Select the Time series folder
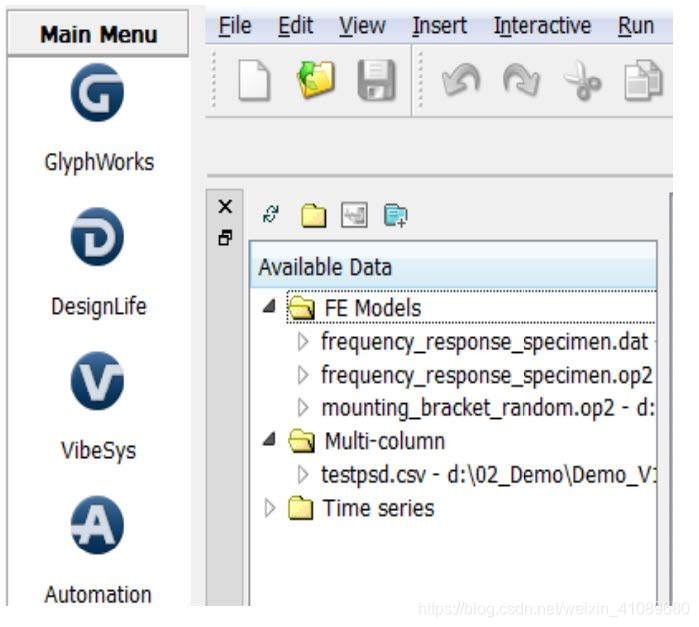 click(x=378, y=508)
